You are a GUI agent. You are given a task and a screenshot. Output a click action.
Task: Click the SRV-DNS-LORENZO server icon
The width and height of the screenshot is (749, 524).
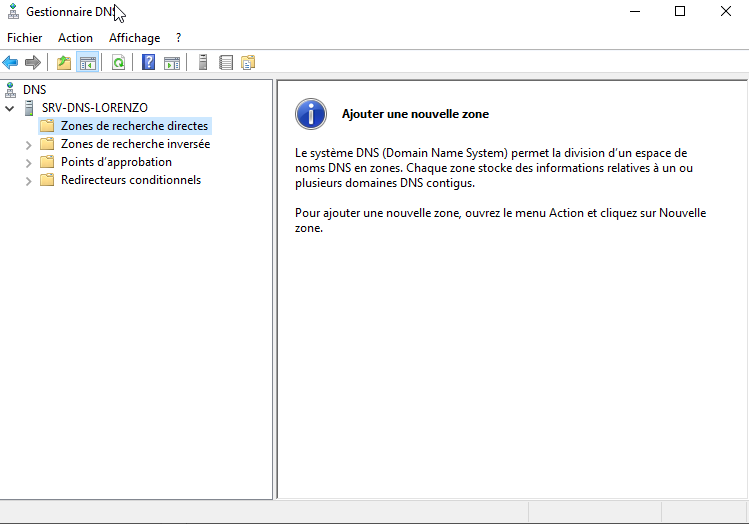pos(29,108)
